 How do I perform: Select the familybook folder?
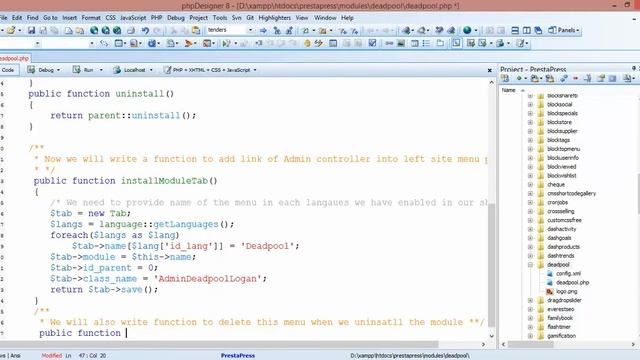pos(560,318)
